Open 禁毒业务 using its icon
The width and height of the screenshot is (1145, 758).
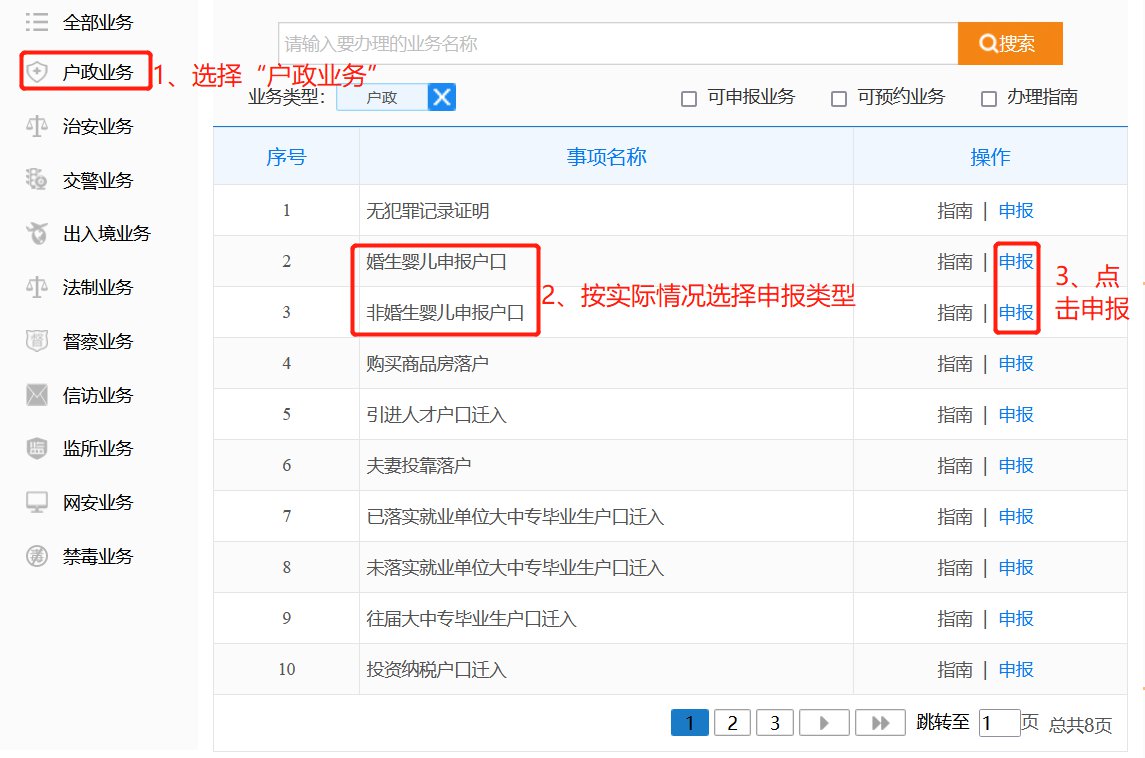click(37, 556)
